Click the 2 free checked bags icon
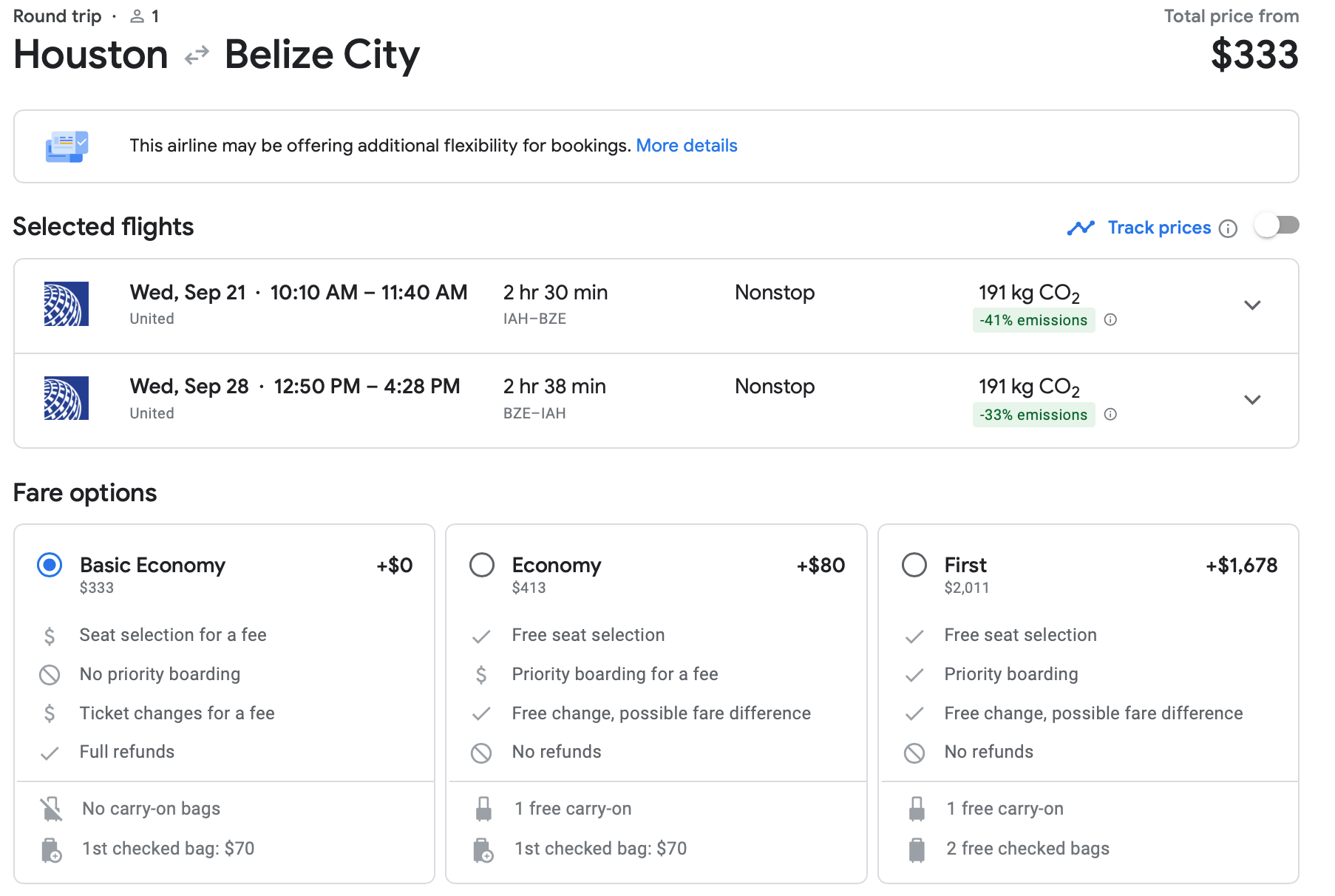Viewport: 1335px width, 896px height. [x=917, y=850]
